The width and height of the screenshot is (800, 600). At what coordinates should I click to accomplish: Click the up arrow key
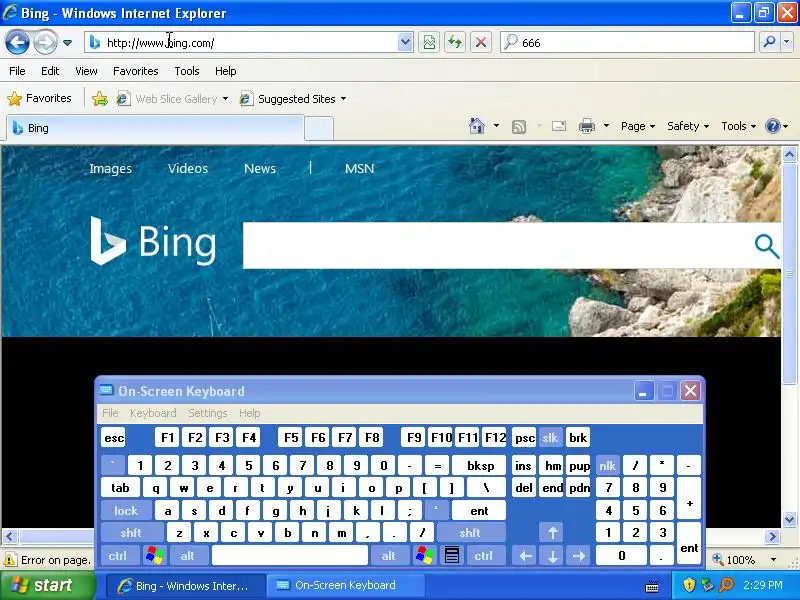click(552, 533)
